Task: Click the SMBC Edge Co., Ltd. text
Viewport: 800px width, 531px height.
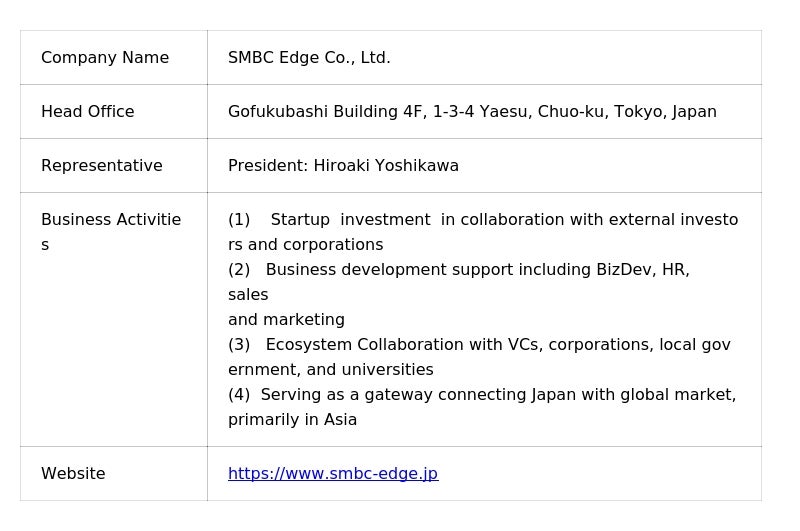Action: (309, 58)
